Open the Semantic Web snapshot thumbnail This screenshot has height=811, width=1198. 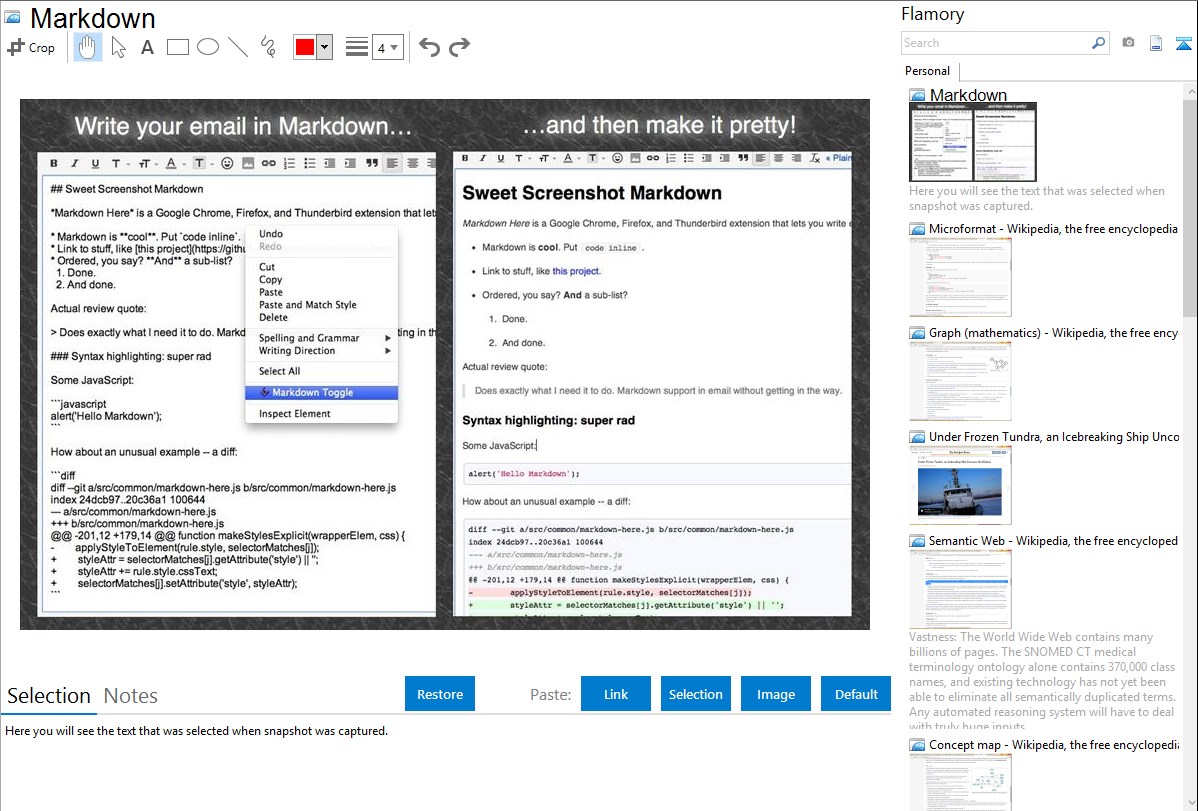(960, 589)
